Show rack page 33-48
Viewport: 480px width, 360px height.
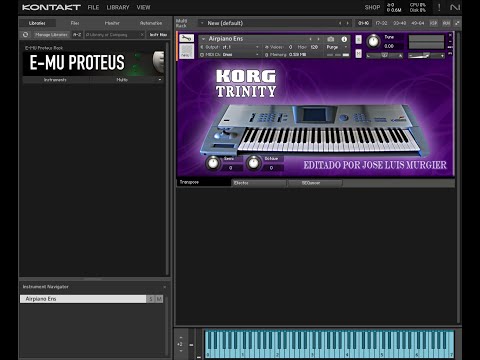point(399,23)
